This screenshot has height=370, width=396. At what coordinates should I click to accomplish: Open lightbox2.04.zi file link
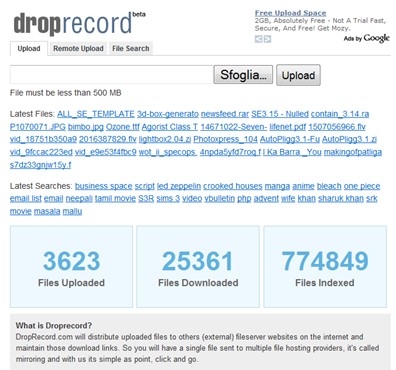coord(165,139)
